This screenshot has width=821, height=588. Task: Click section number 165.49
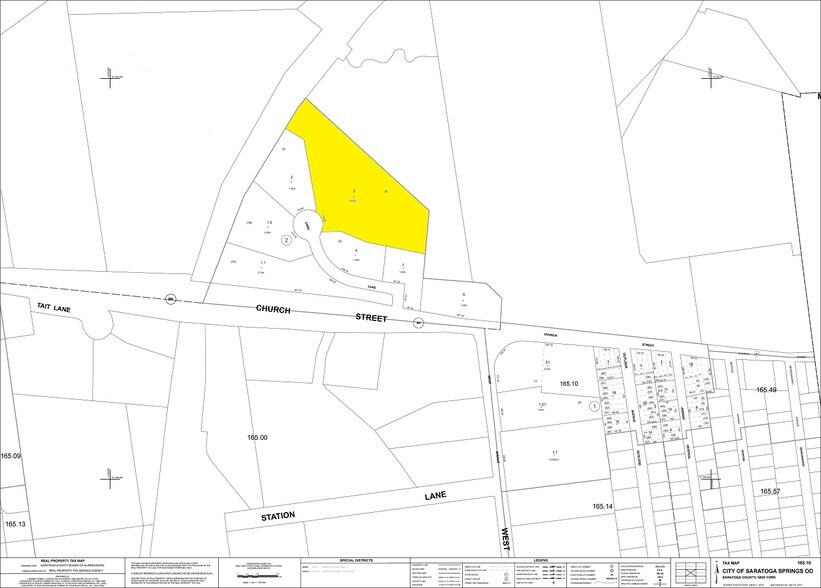766,390
